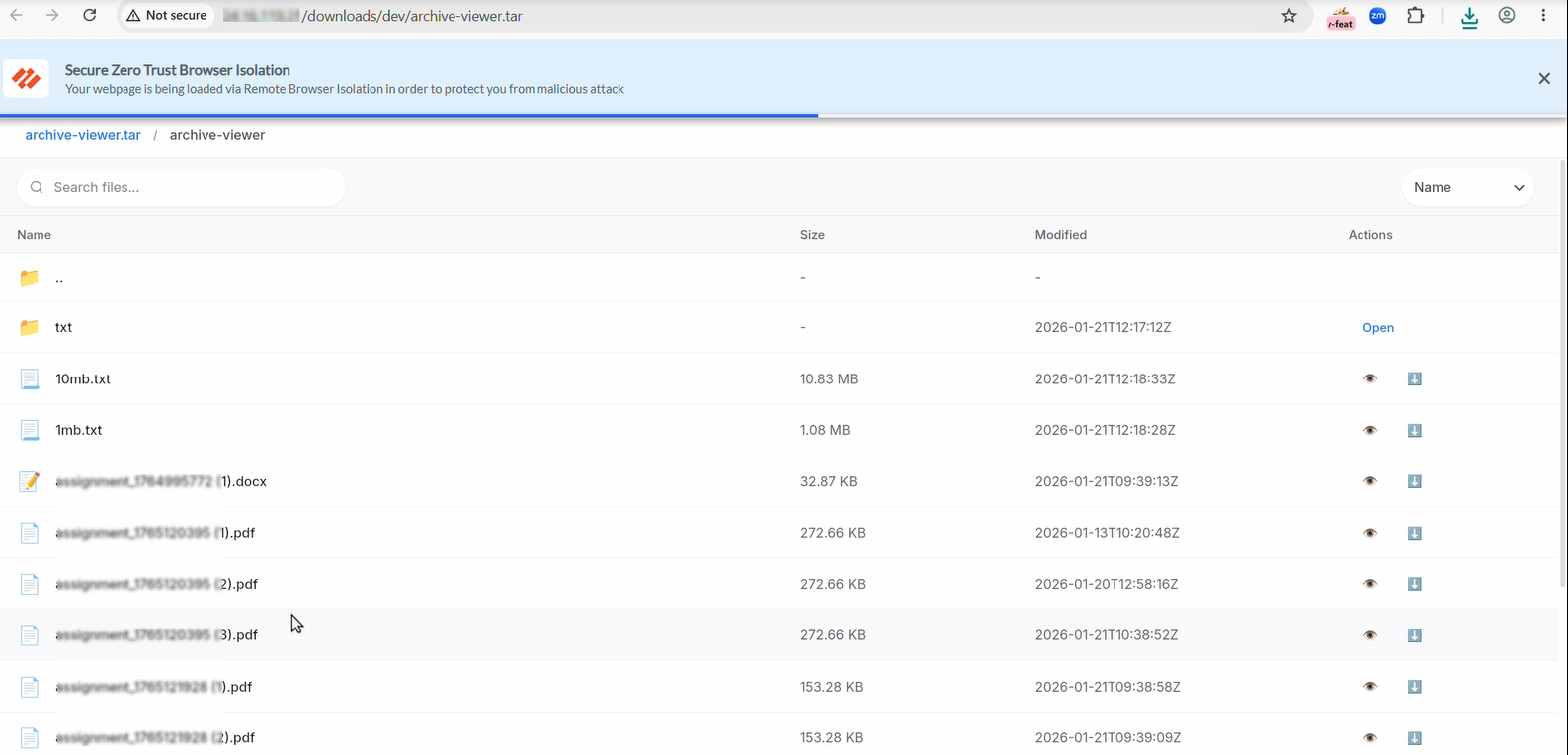1568x755 pixels.
Task: Click into the Search files field
Action: [x=181, y=187]
